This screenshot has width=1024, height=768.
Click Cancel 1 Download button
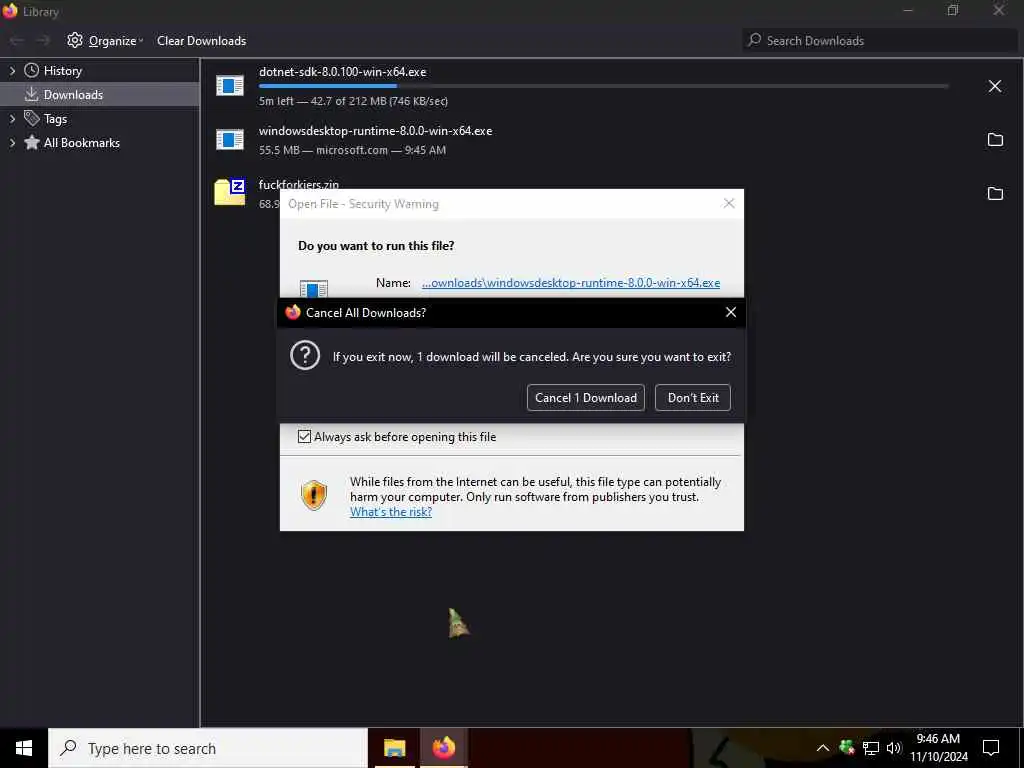[586, 398]
